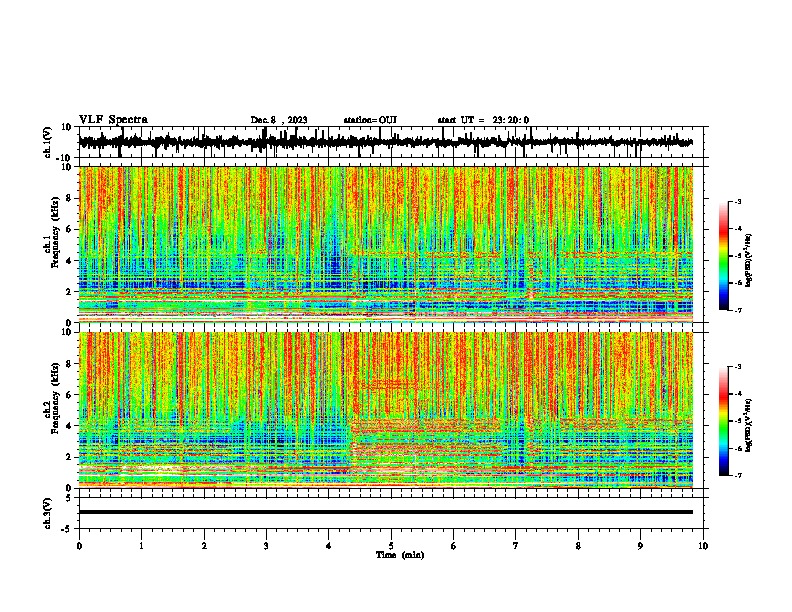Viewport: 792px width, 612px height.
Task: Click the '-7' label on ch.2 colorbar
Action: click(738, 475)
